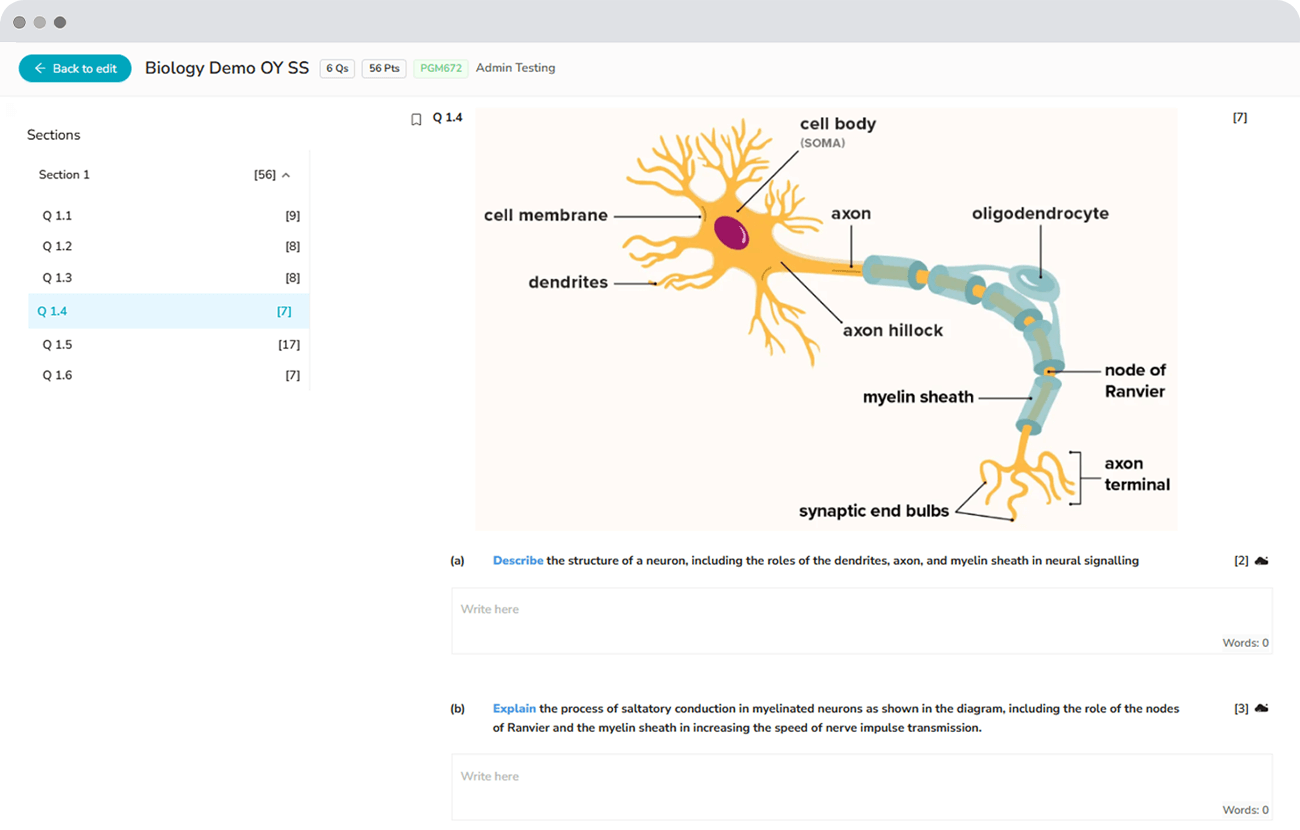Click the red window close dot

[20, 22]
